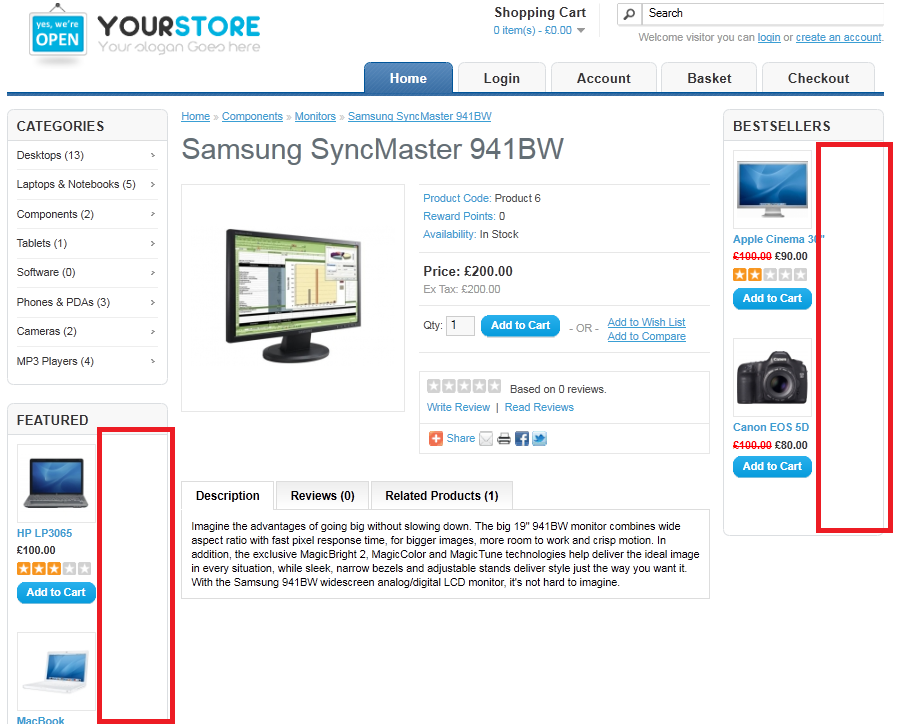Add Canon EOS 5D to cart
Image resolution: width=918 pixels, height=724 pixels.
(772, 466)
